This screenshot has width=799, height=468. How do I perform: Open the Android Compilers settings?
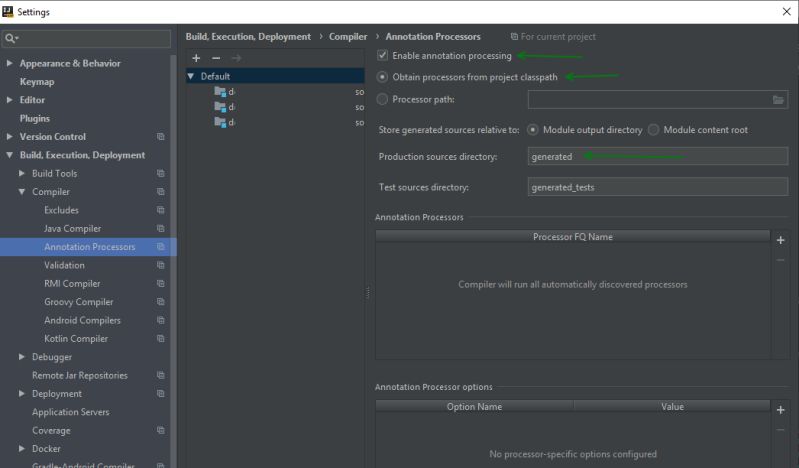[x=82, y=320]
